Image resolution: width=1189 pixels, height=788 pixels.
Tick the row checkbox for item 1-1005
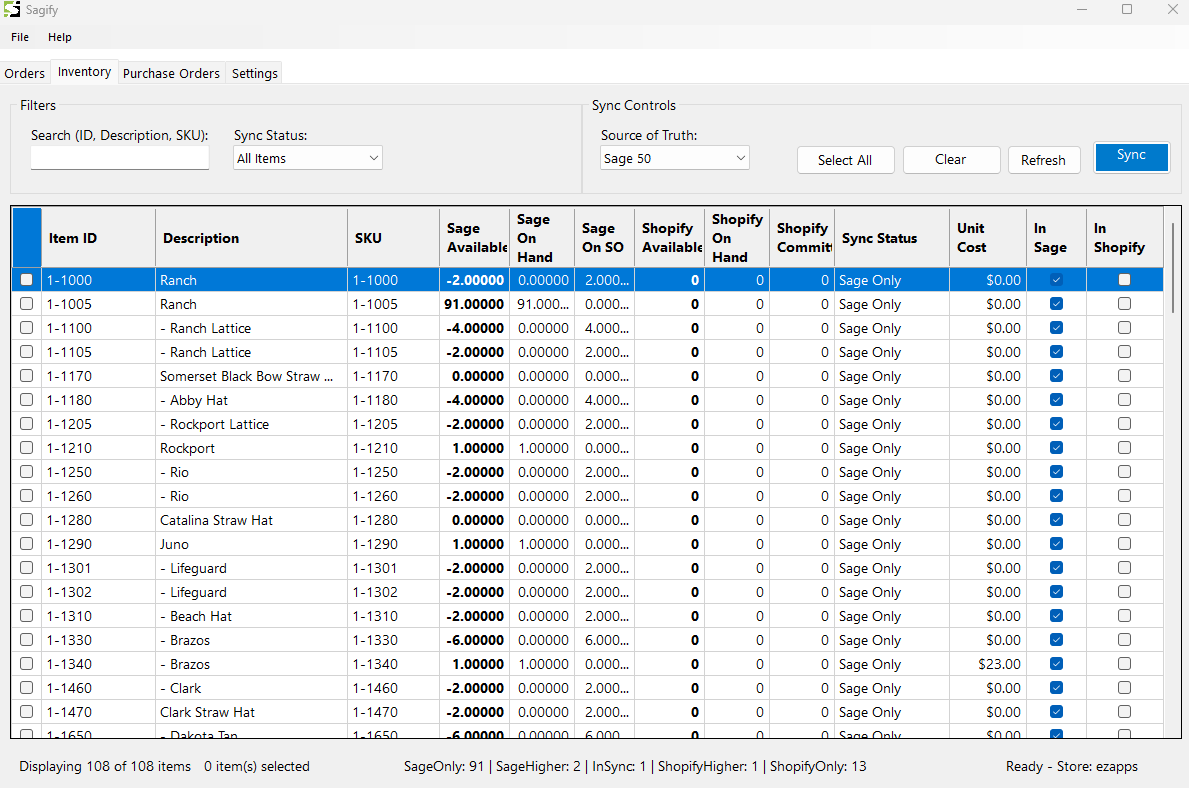(x=27, y=303)
